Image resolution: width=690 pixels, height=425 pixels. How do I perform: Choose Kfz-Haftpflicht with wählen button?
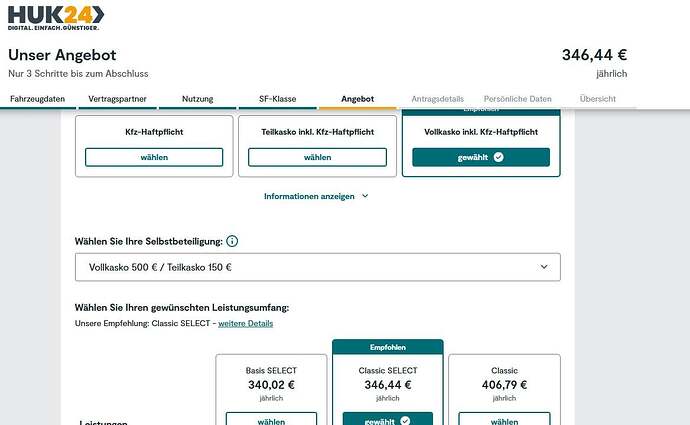pyautogui.click(x=154, y=157)
